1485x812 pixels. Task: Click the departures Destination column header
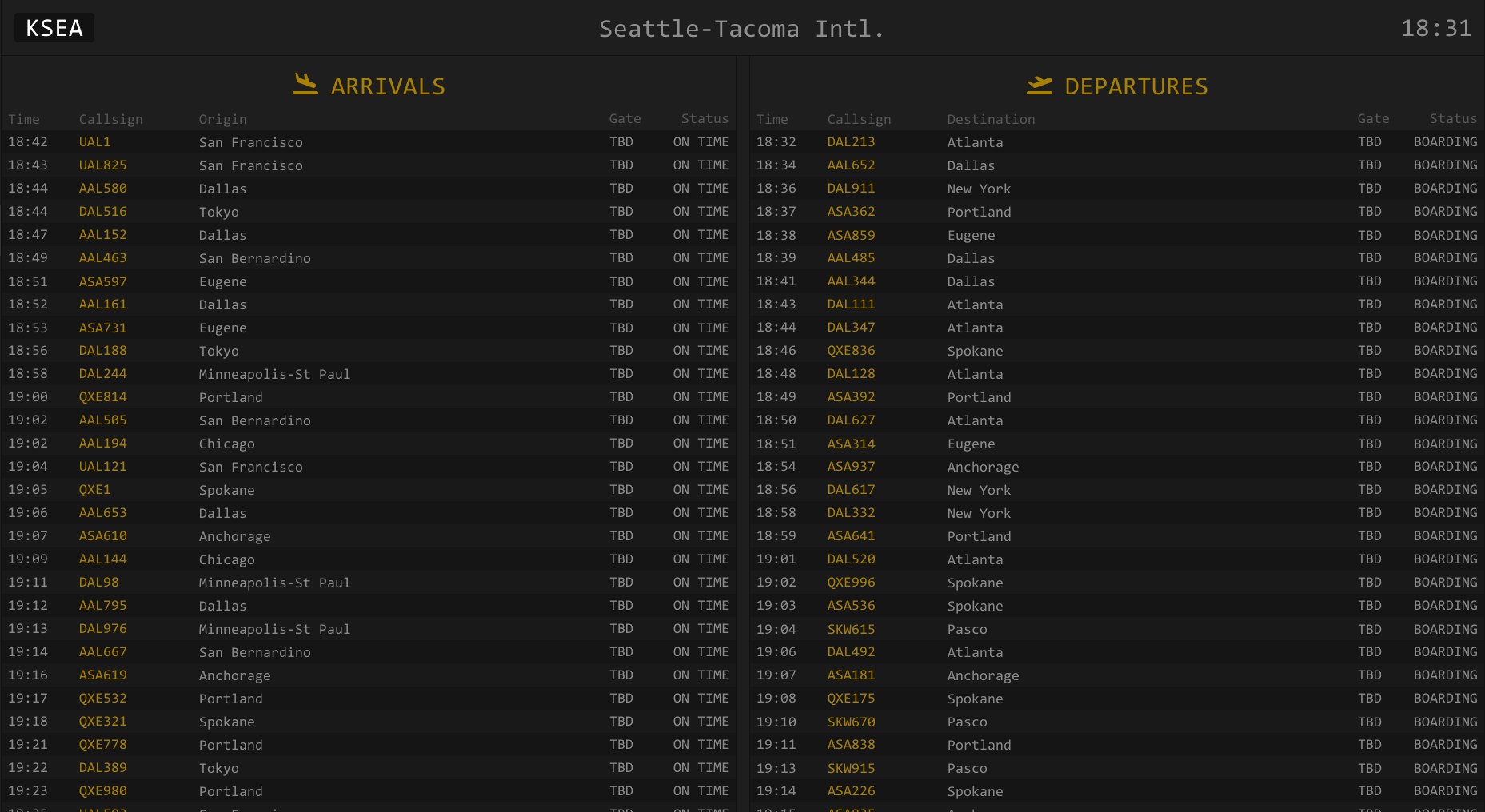(991, 119)
